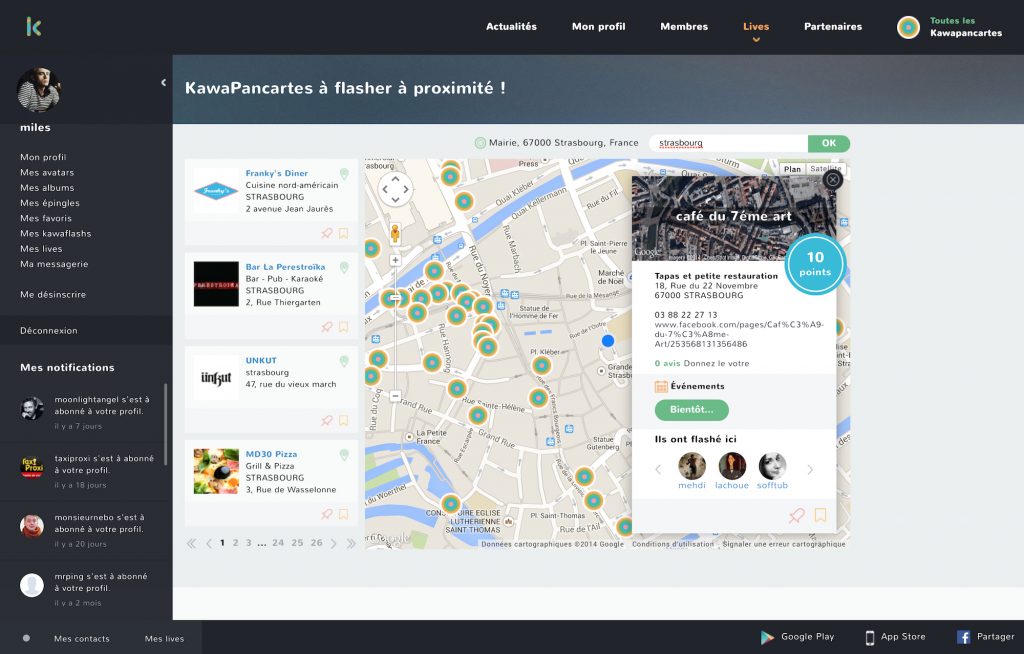The width and height of the screenshot is (1024, 654).
Task: Pin Bar La Perestroïka with pushpin icon
Action: click(x=327, y=327)
